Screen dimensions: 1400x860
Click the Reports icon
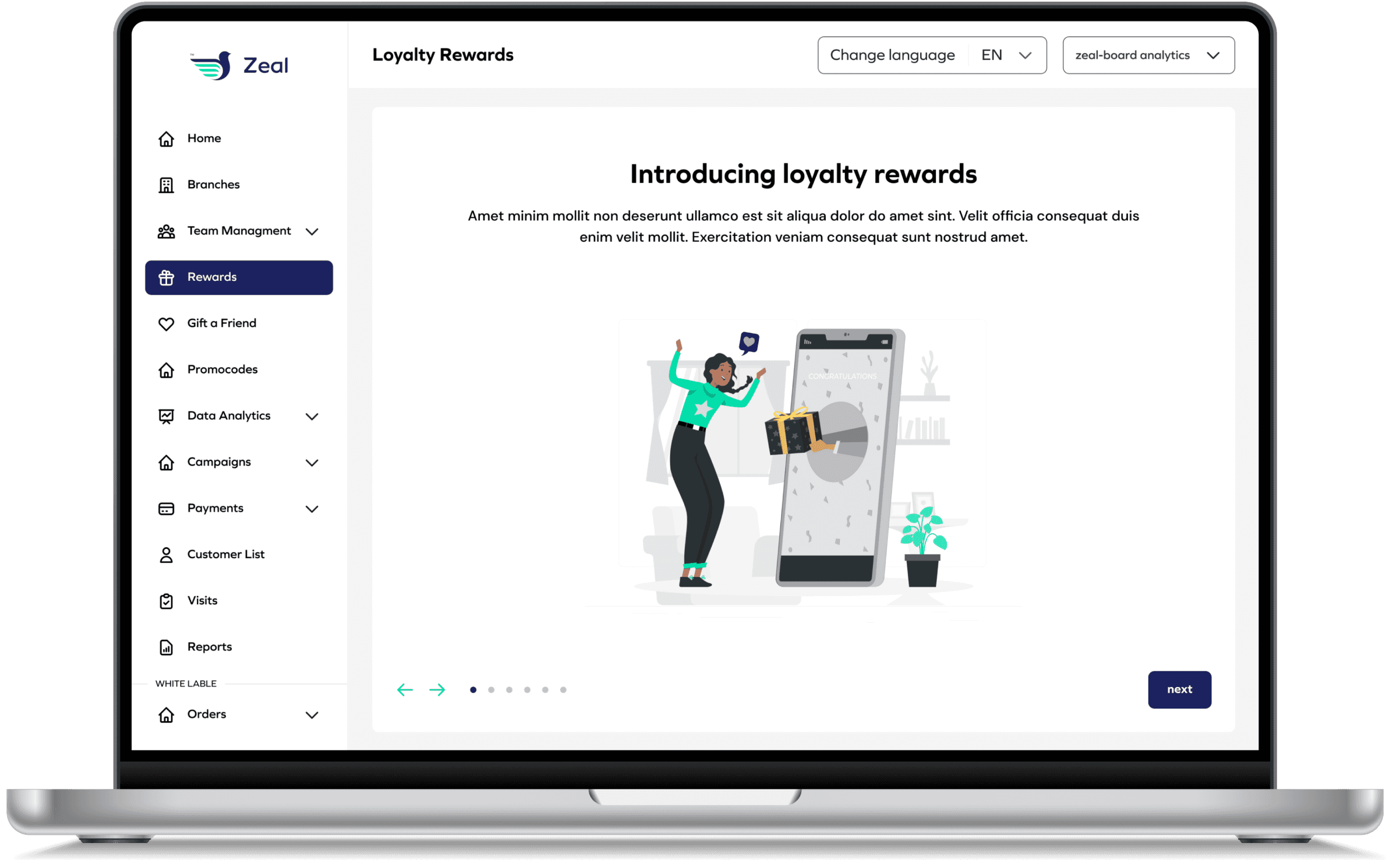pyautogui.click(x=165, y=646)
